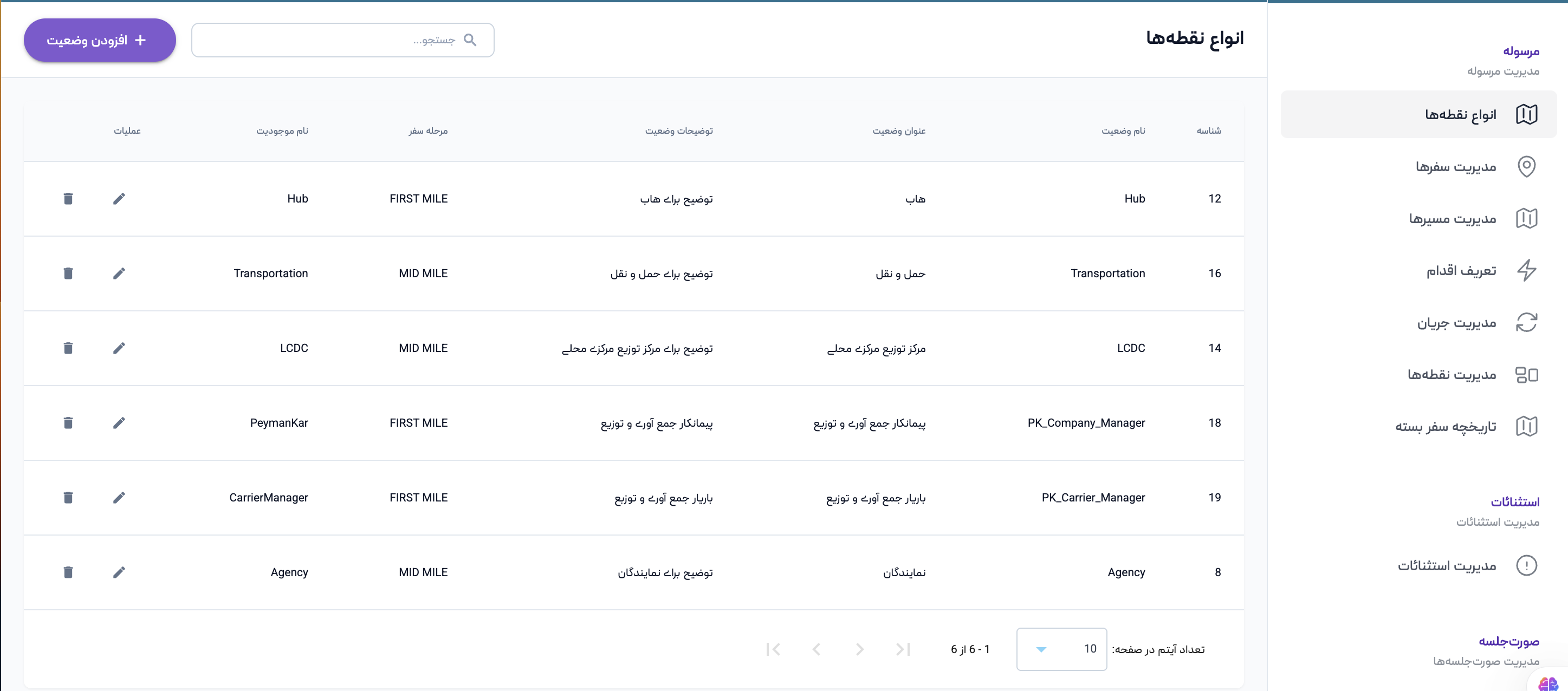Go to the next page arrow
The width and height of the screenshot is (1568, 691).
(x=817, y=649)
